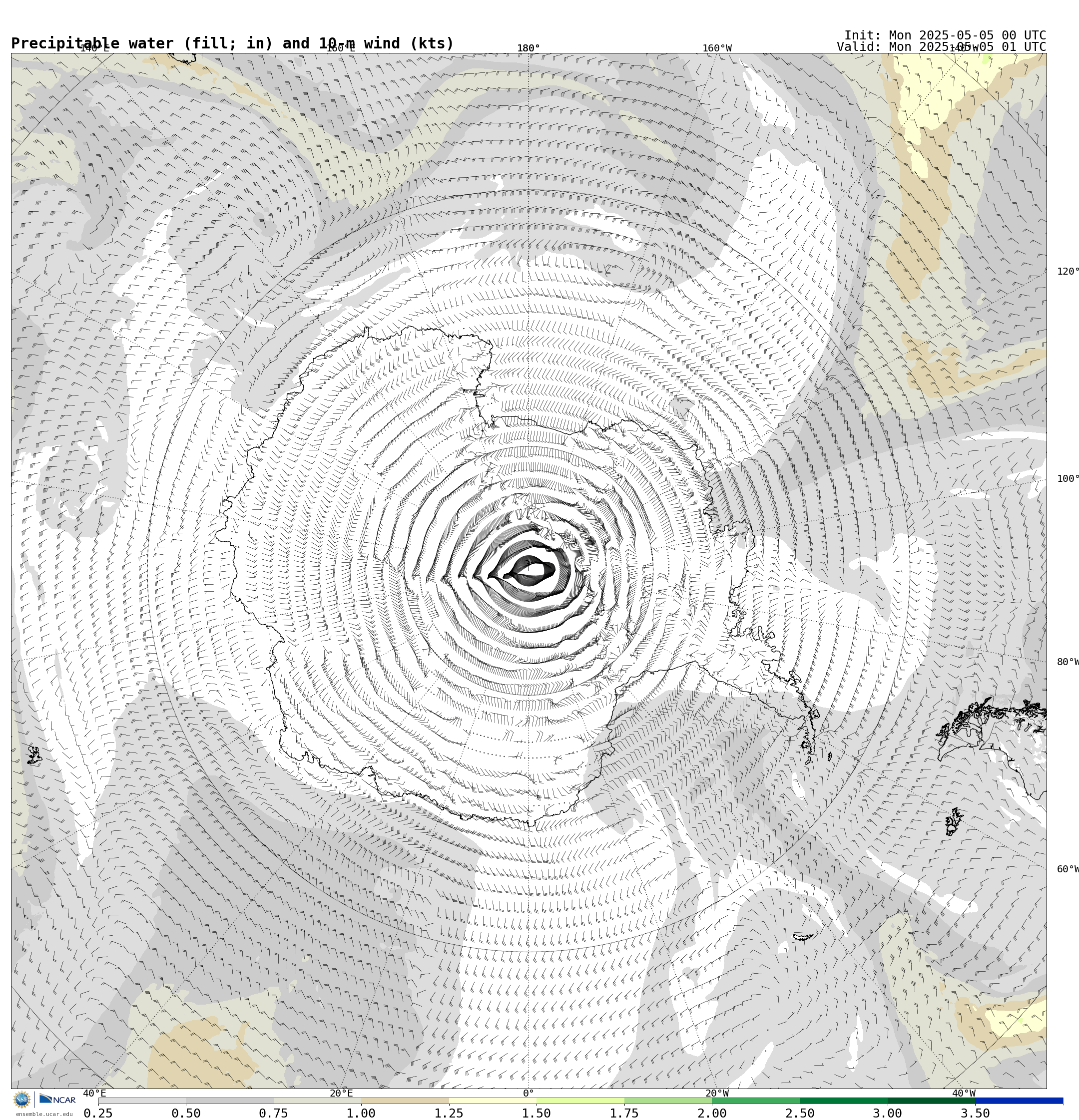Click the 20°W longitude label at bottom
The height and width of the screenshot is (1120, 1079).
[x=717, y=1094]
